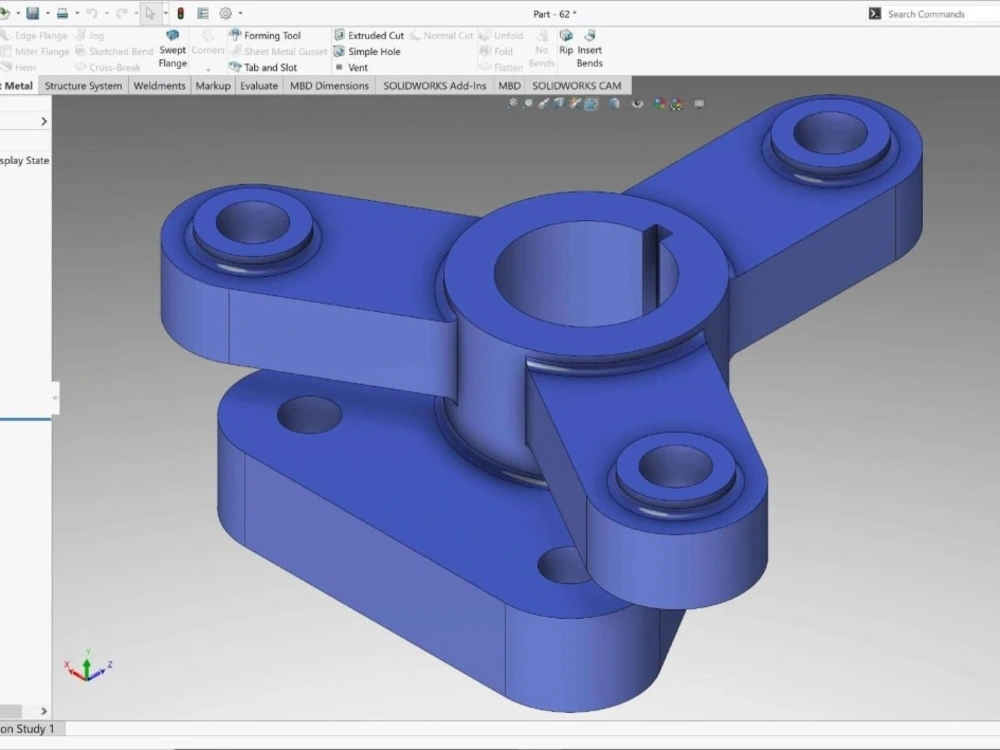Select the Insert Bends command
This screenshot has height=750, width=1000.
589,49
